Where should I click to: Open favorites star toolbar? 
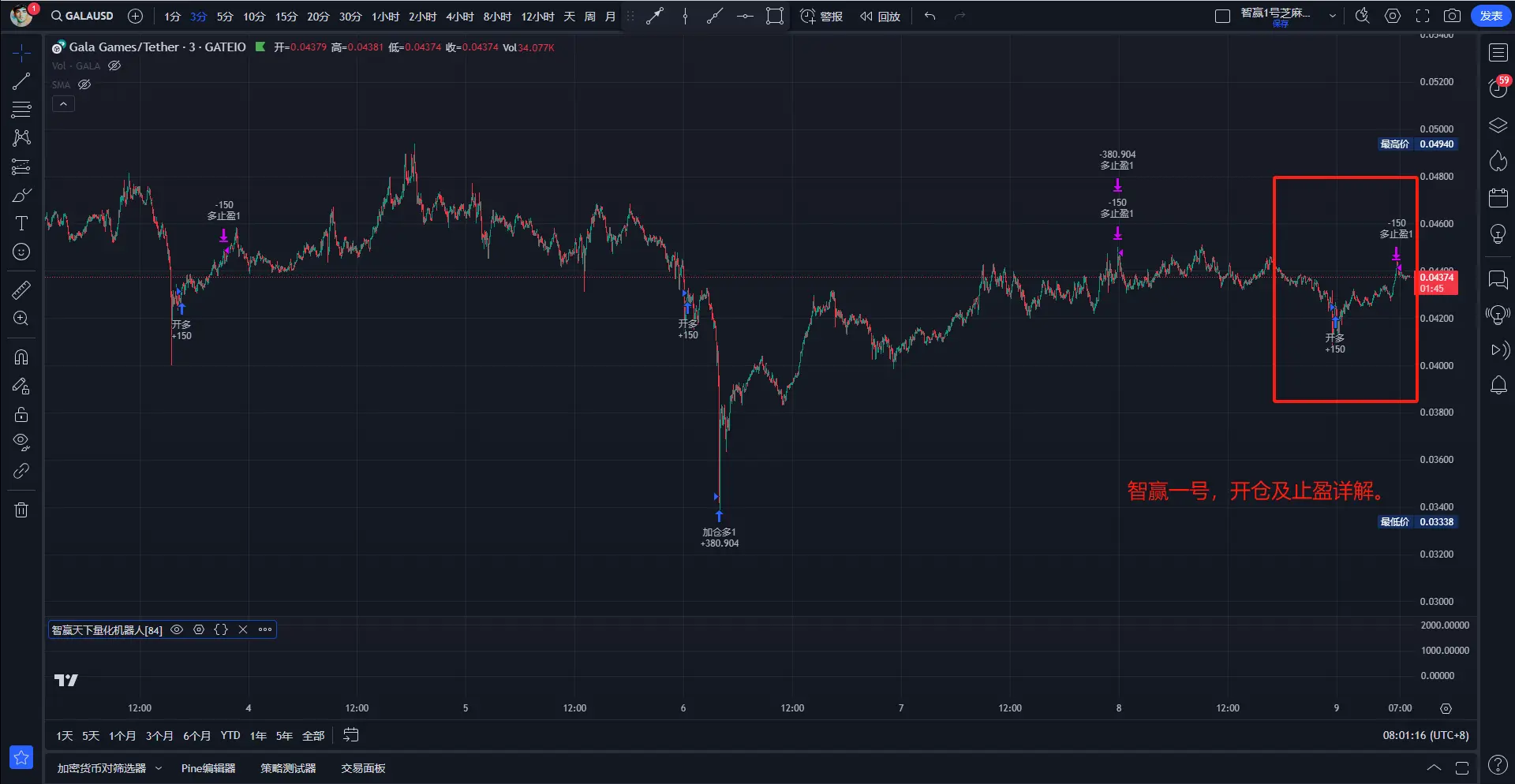click(21, 757)
